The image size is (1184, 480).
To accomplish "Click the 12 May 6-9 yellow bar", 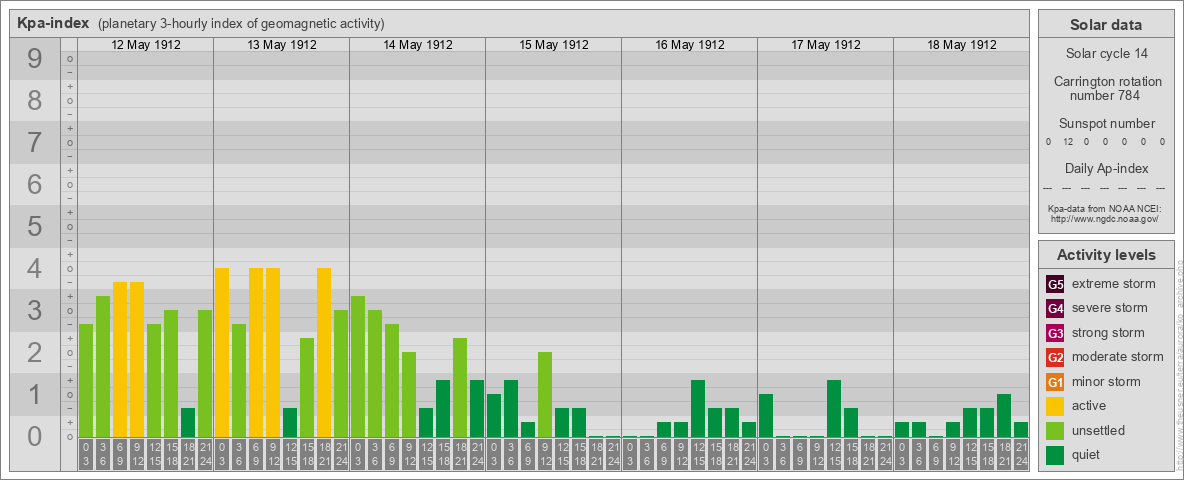I will pyautogui.click(x=120, y=359).
